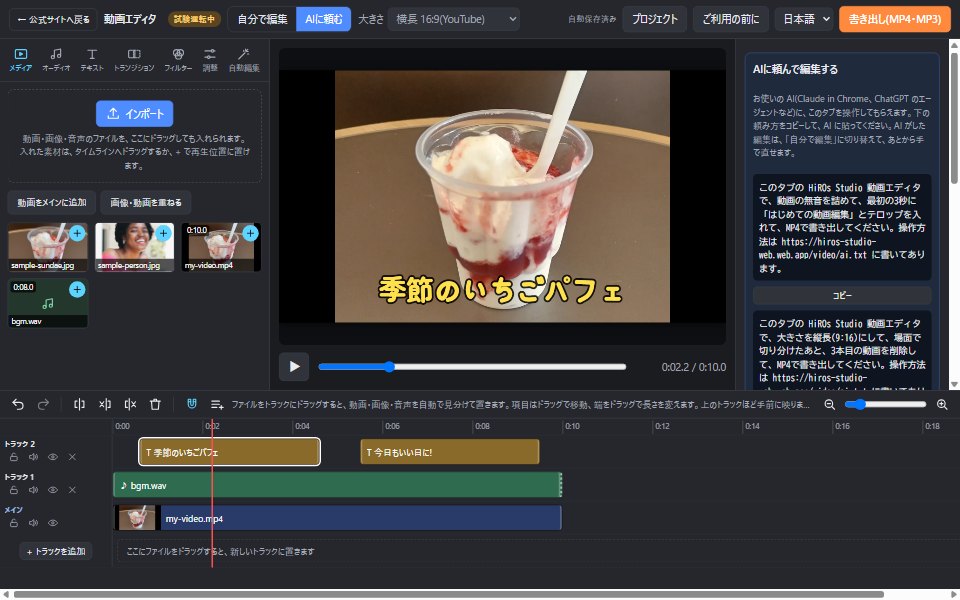
Task: Split the clip at the playhead
Action: click(x=79, y=404)
